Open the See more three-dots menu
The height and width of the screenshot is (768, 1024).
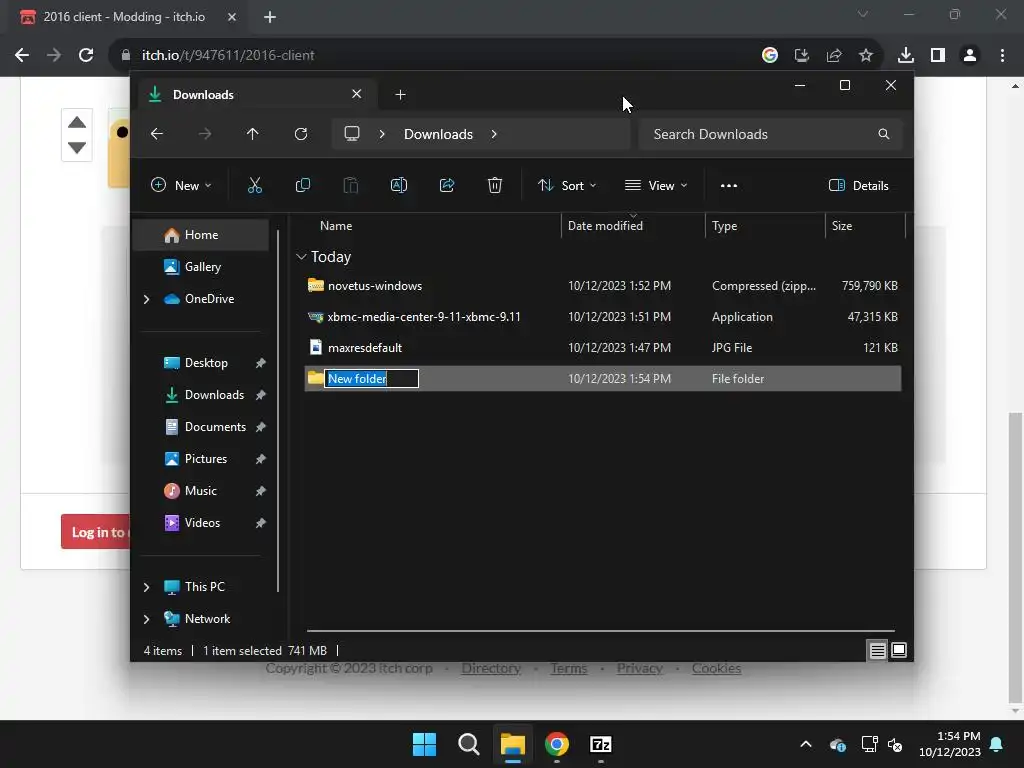click(729, 185)
